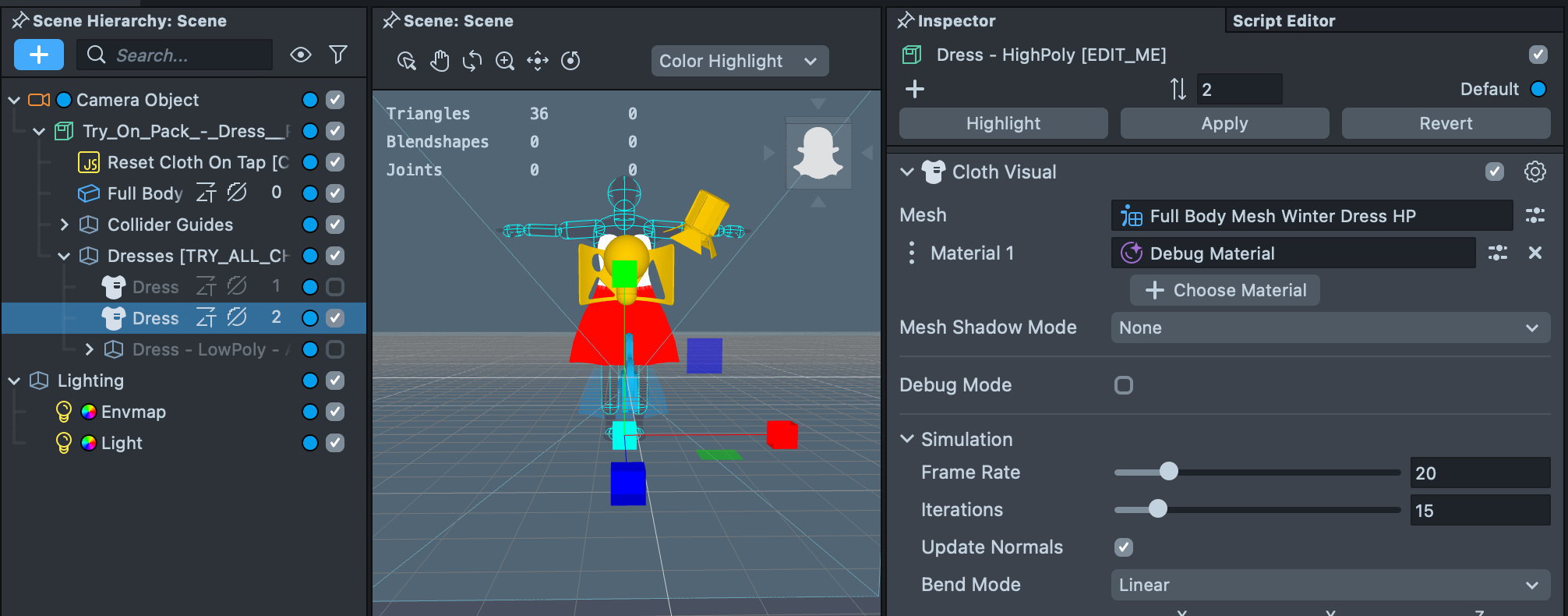Toggle the hierarchy eye visibility filter
Image resolution: width=1568 pixels, height=616 pixels.
coord(301,55)
